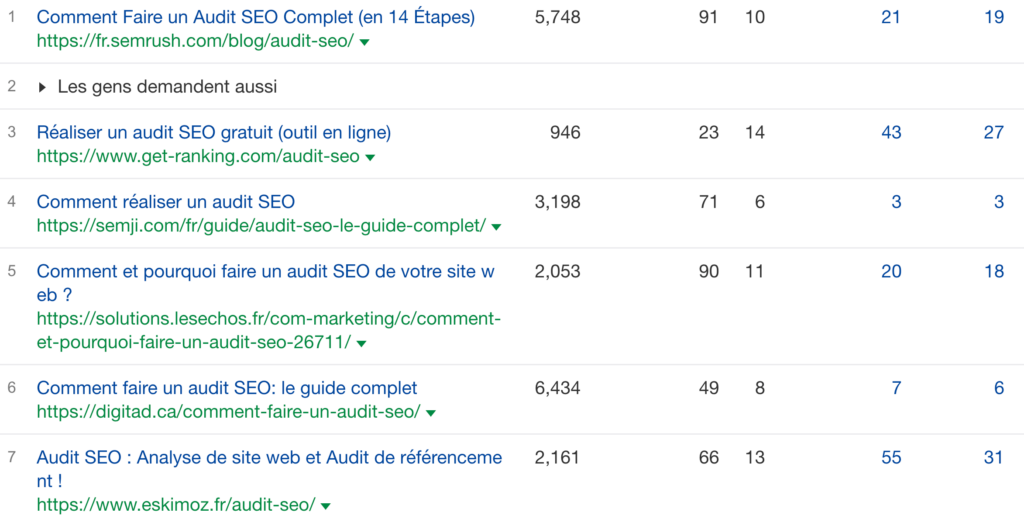
Task: Open 'Comment Faire un Audit SEO Complet' title
Action: click(255, 18)
